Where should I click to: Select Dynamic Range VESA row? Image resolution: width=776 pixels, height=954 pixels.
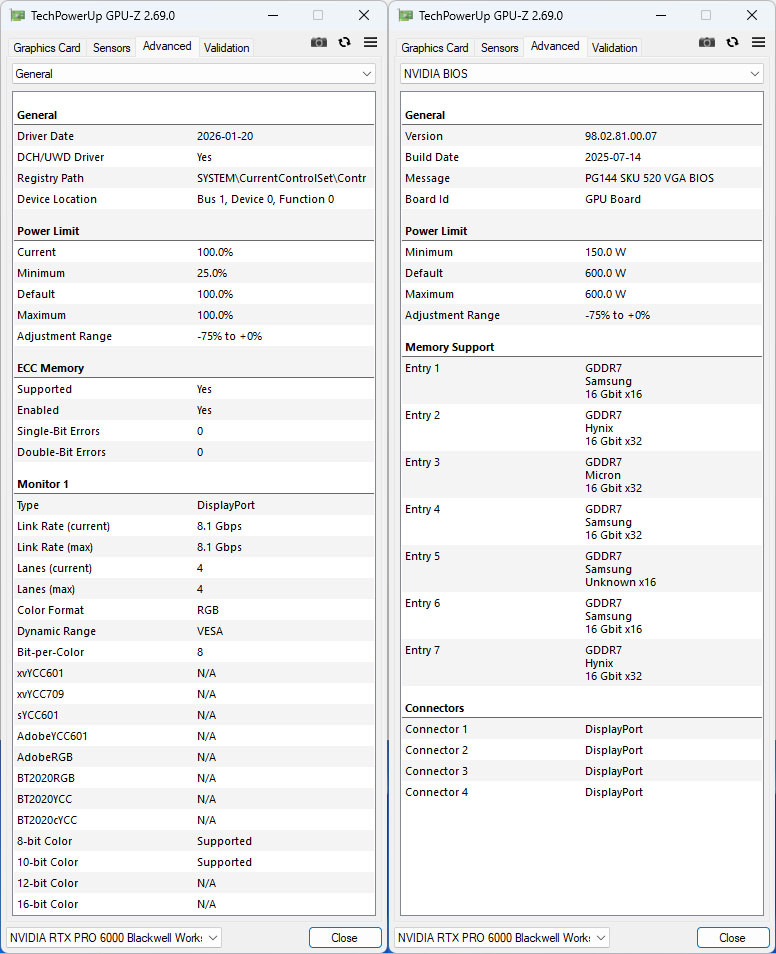click(x=194, y=631)
